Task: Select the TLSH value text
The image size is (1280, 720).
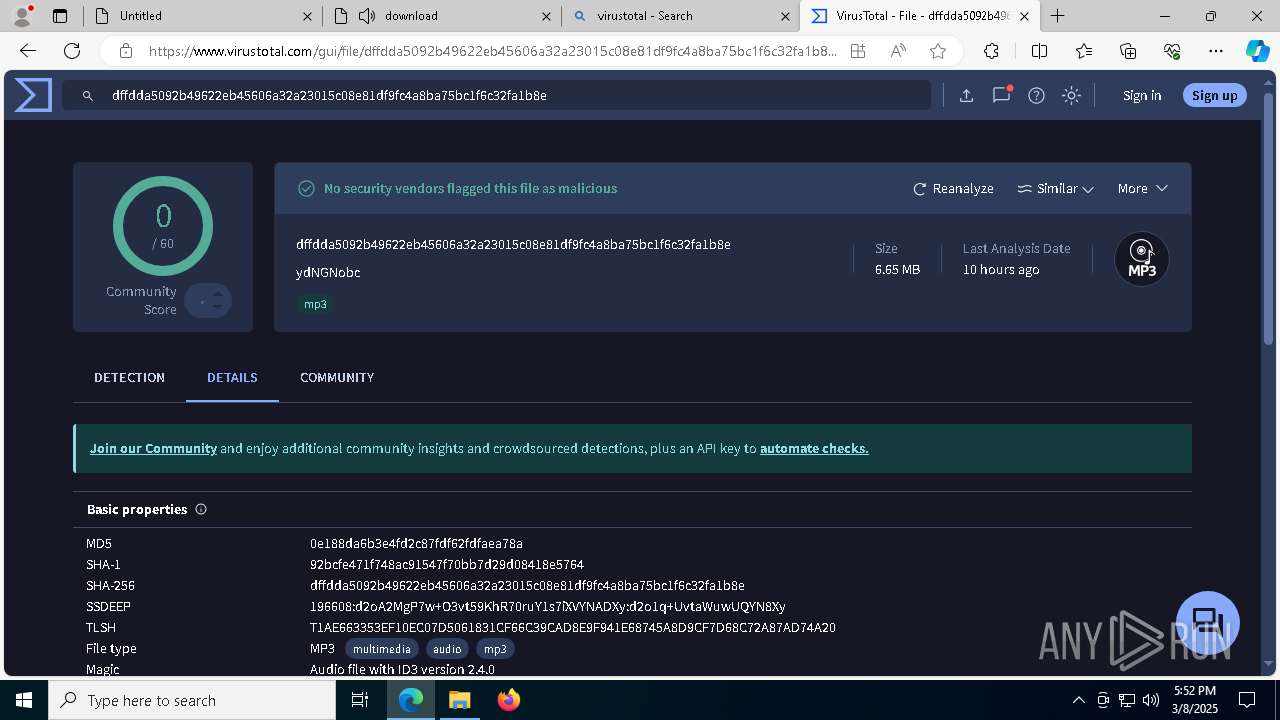Action: pos(573,628)
